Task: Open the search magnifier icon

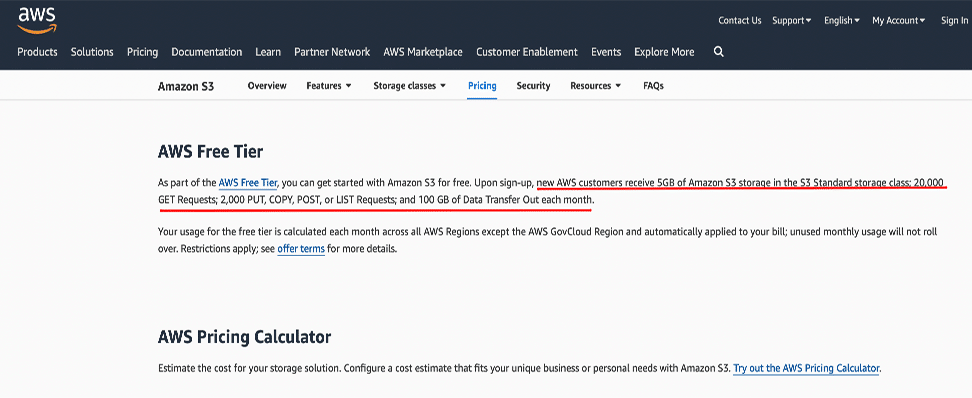Action: 718,52
